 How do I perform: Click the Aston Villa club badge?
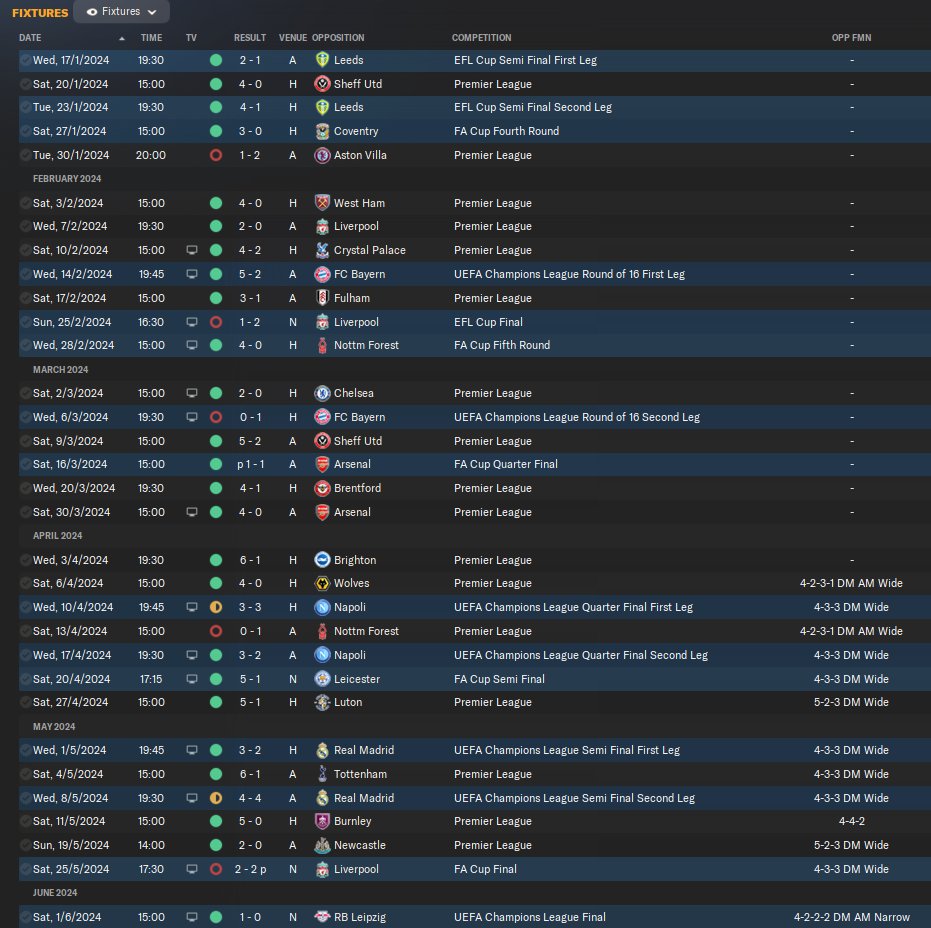322,155
